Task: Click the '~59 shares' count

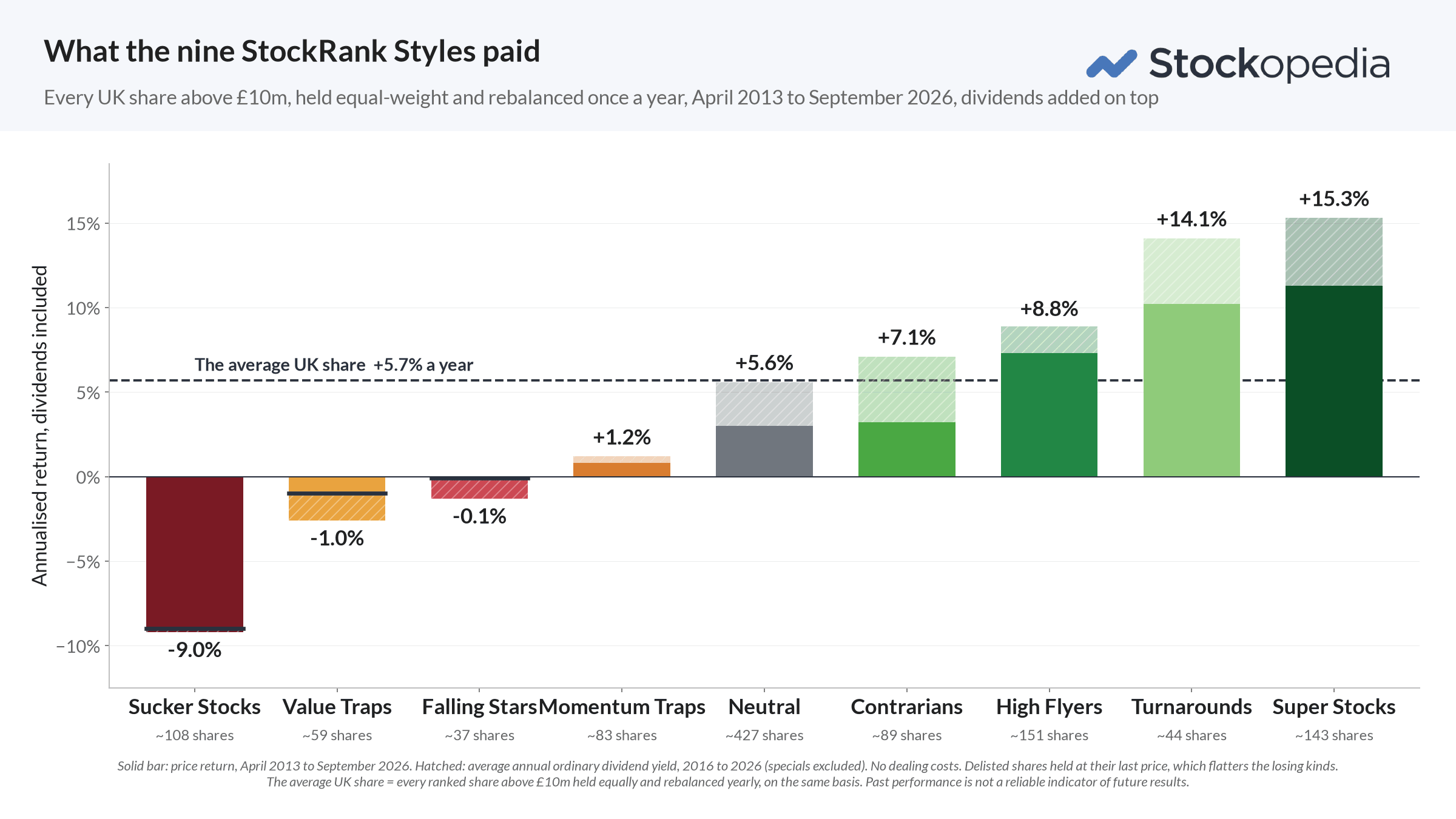Action: (x=337, y=735)
